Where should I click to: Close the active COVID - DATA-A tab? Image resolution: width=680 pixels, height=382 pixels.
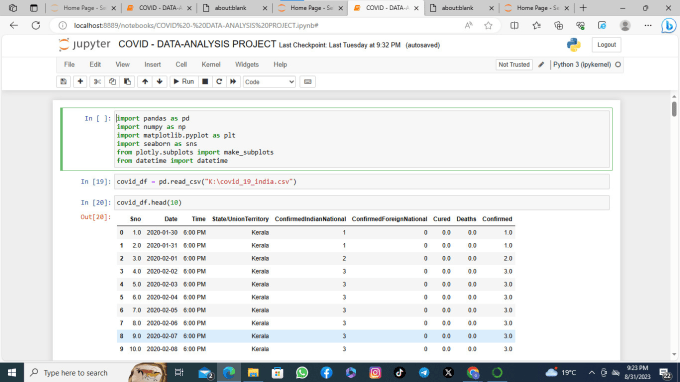[x=416, y=8]
